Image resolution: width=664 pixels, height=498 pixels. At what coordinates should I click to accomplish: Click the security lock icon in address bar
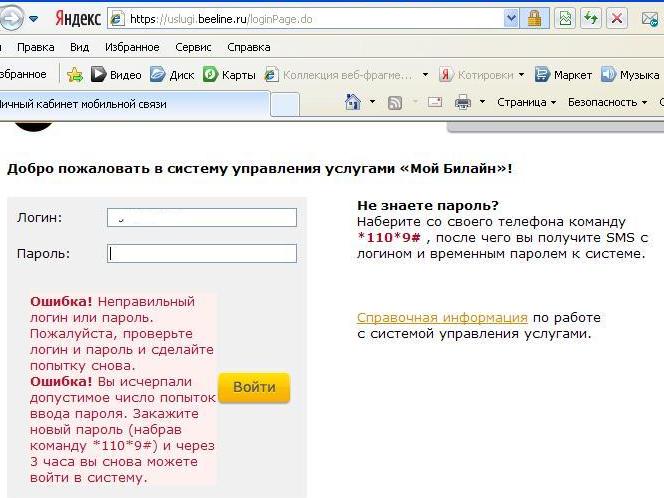pyautogui.click(x=535, y=18)
